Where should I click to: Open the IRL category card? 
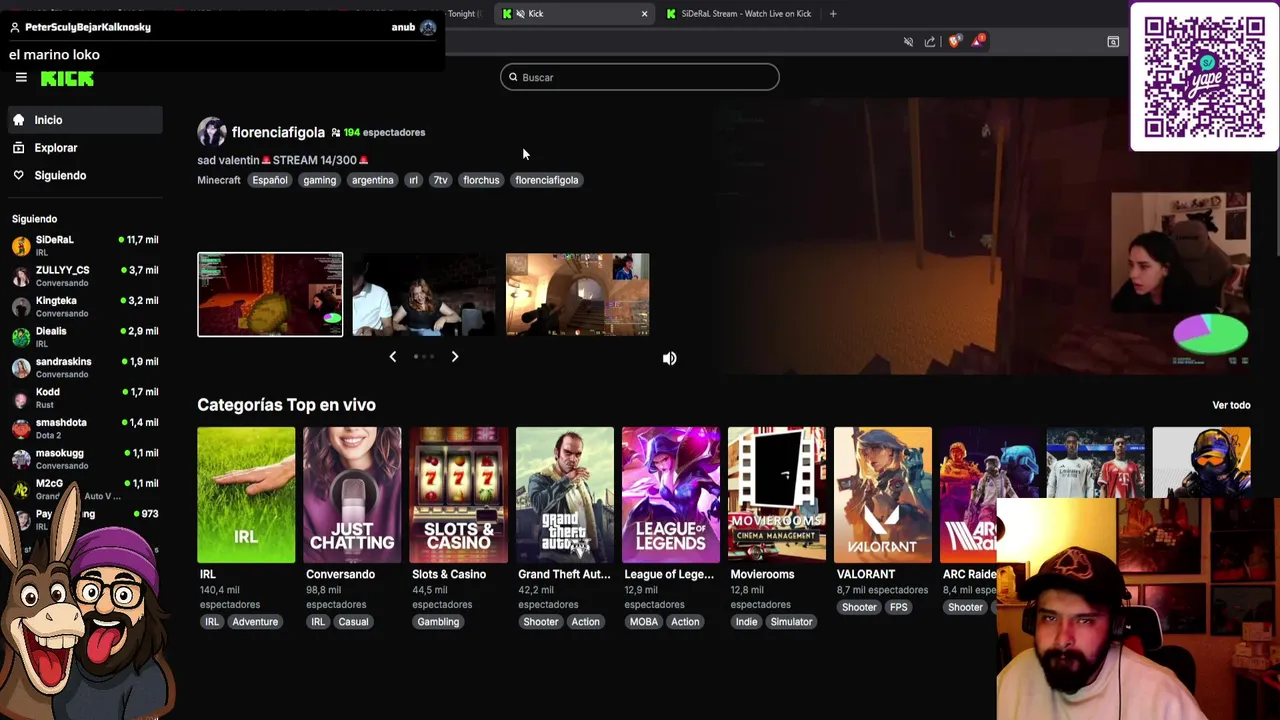click(x=246, y=495)
